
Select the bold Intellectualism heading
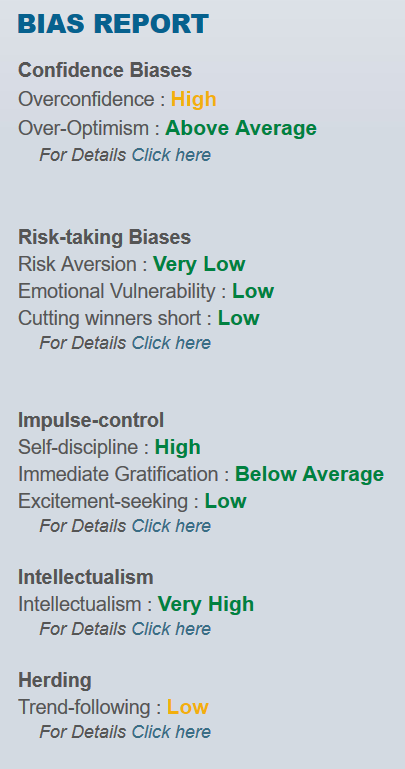point(86,577)
